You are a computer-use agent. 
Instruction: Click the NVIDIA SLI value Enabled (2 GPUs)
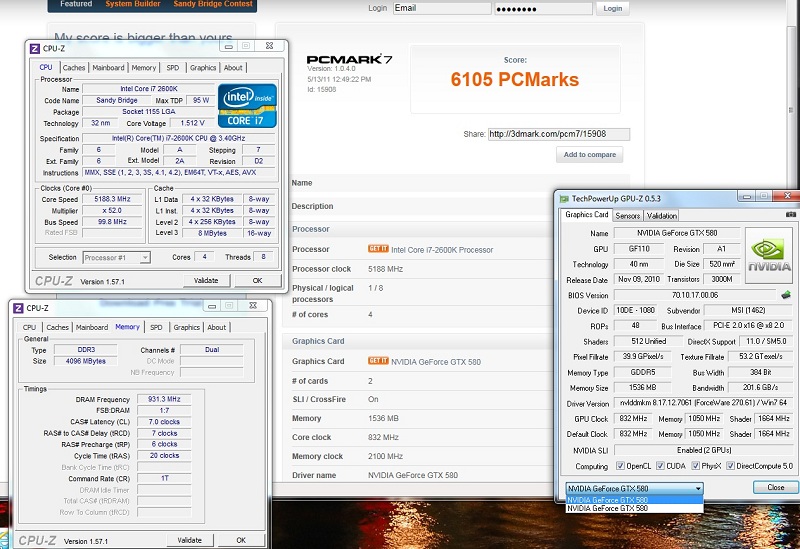704,450
